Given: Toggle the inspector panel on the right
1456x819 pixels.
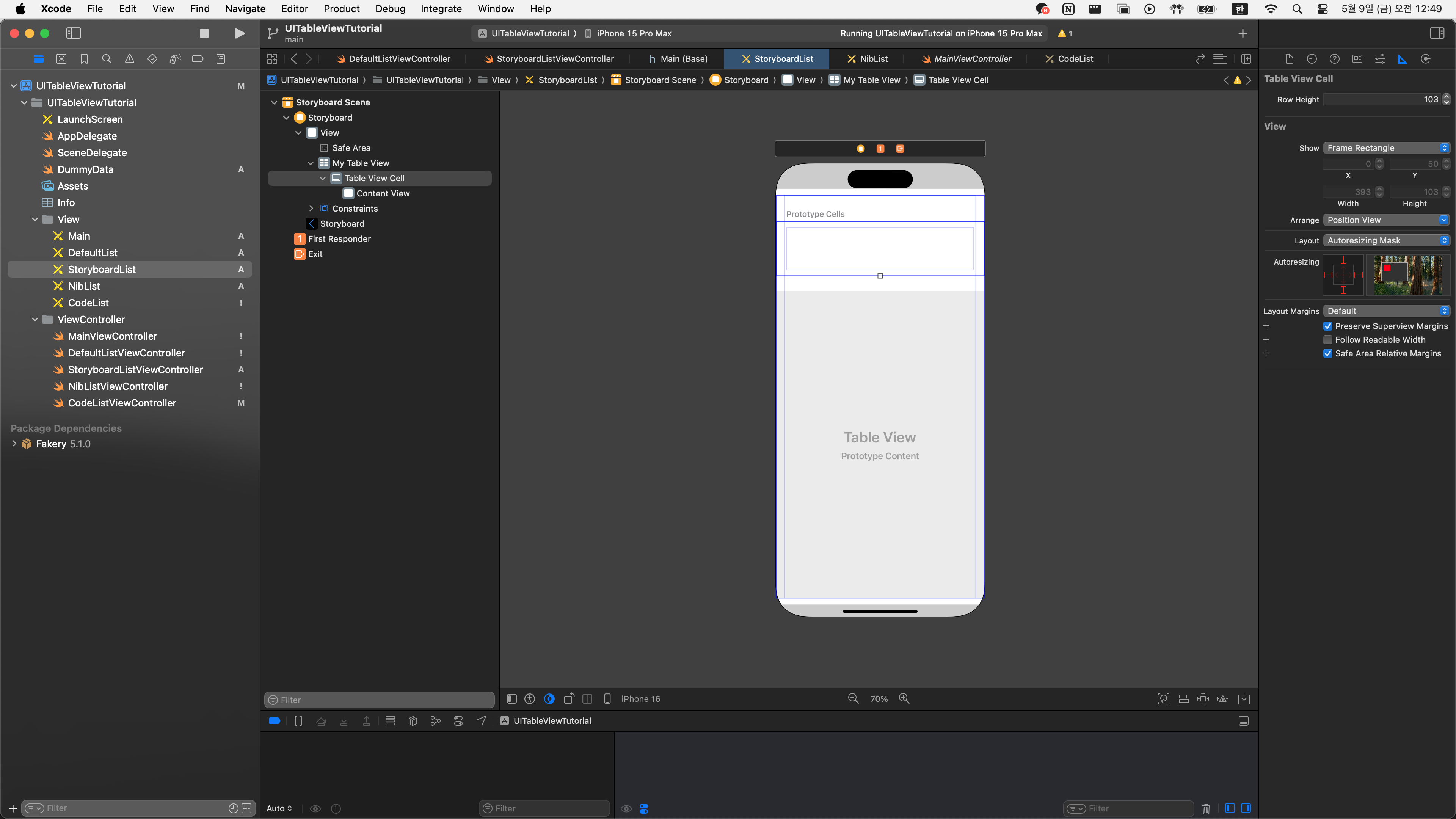Looking at the screenshot, I should tap(1437, 33).
